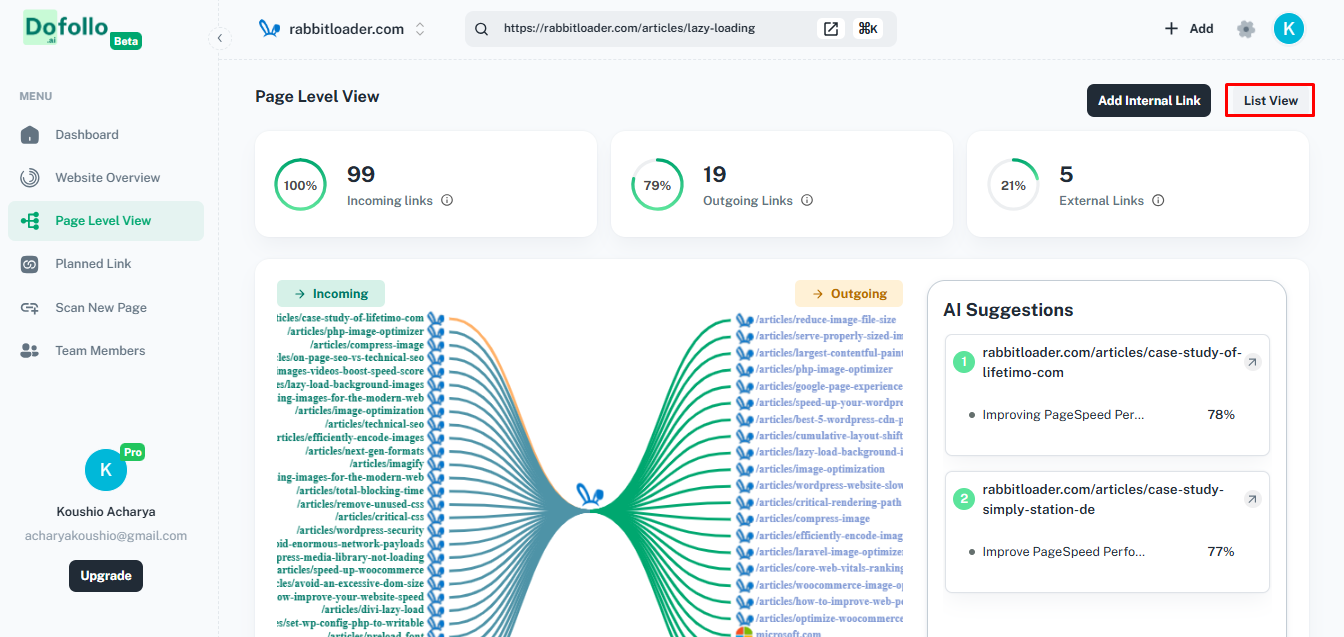Switch to List View

tap(1270, 100)
